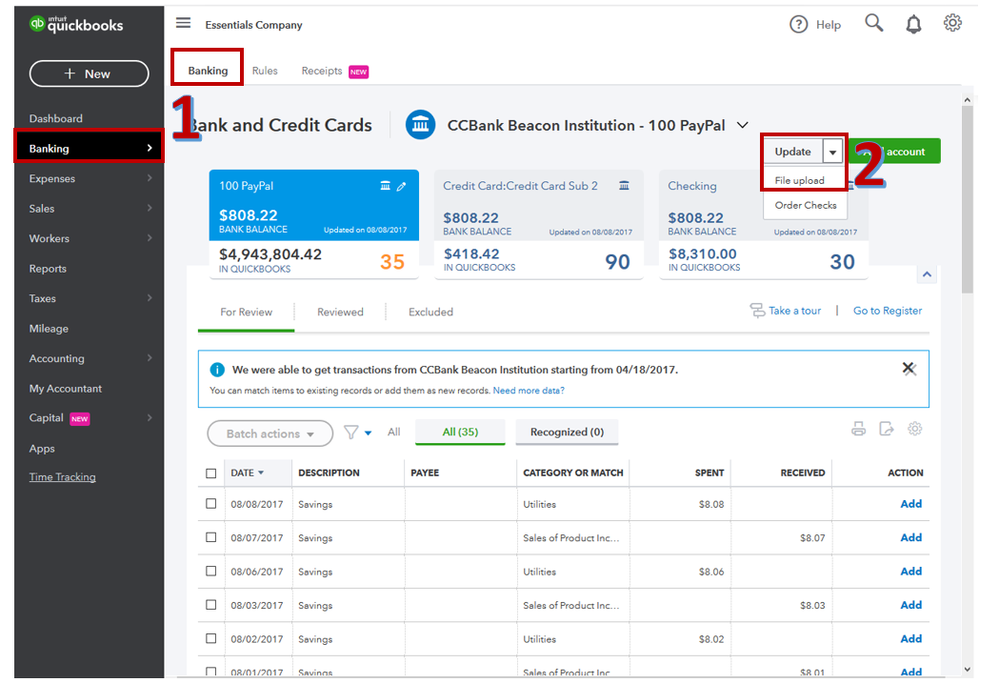Open the Batch actions dropdown
The width and height of the screenshot is (999, 686).
tap(270, 434)
